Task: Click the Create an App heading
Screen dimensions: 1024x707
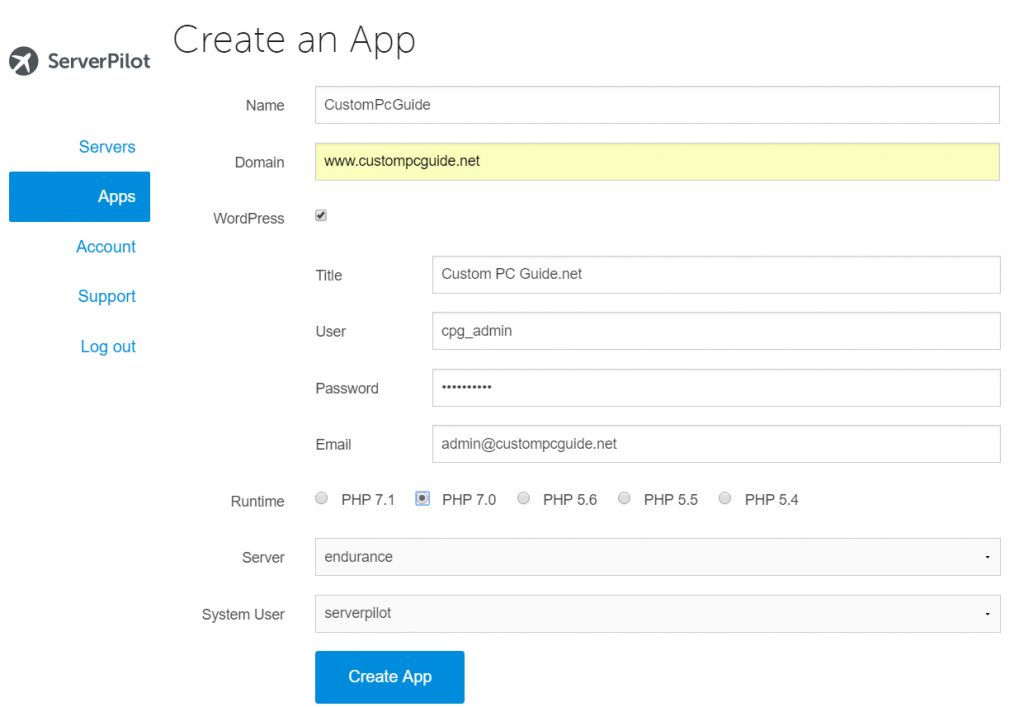Action: click(294, 40)
